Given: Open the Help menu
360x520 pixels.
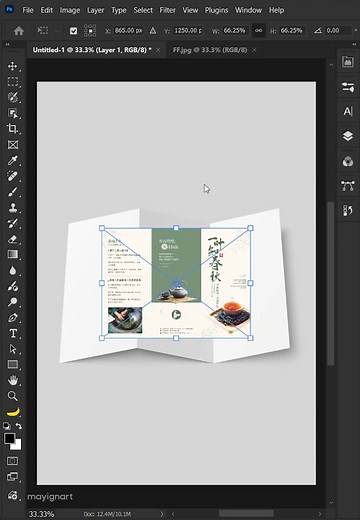Looking at the screenshot, I should 276,10.
